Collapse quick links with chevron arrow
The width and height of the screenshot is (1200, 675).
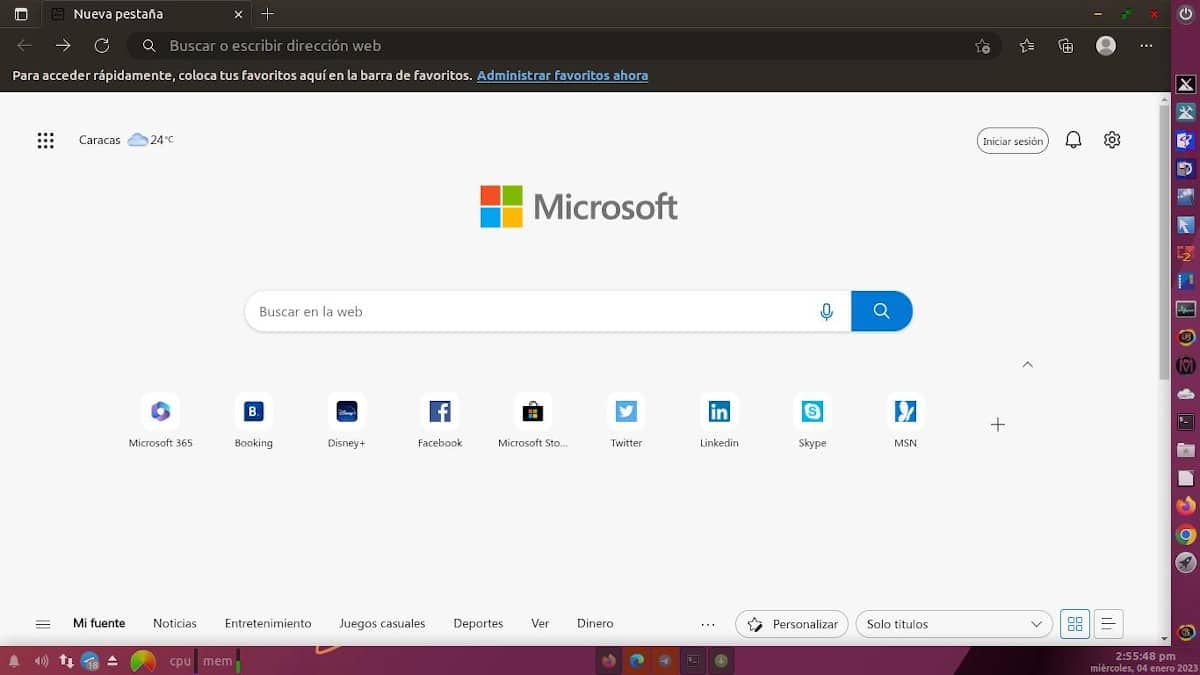click(x=1027, y=365)
